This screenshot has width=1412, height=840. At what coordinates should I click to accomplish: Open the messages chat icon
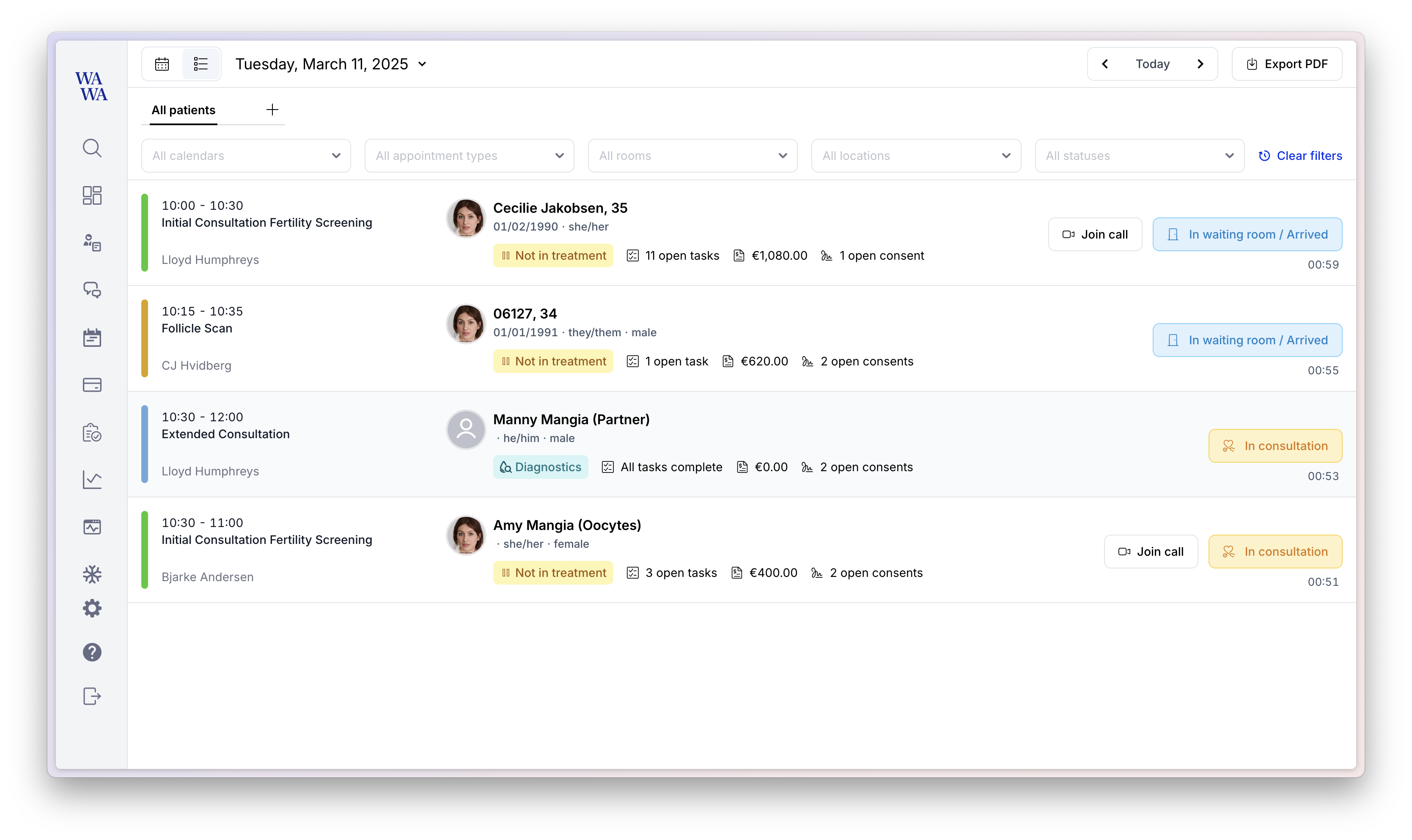[x=92, y=290]
